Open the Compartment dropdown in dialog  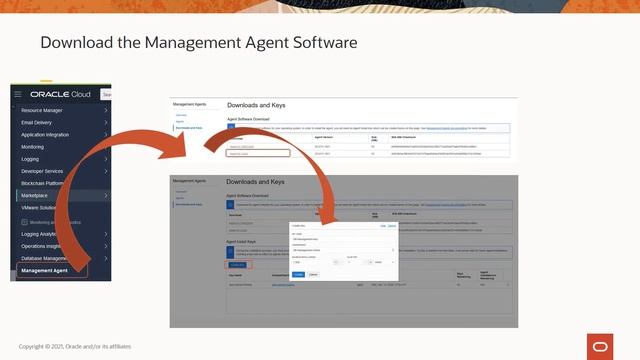[x=344, y=250]
